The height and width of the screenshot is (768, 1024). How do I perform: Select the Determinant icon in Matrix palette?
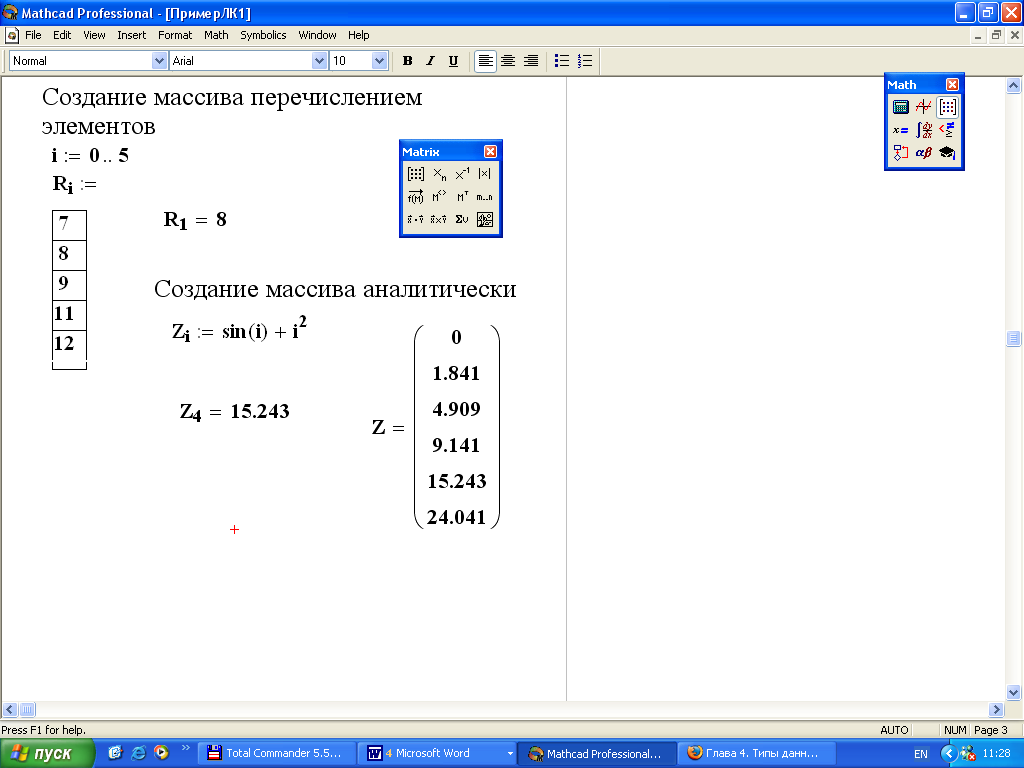[485, 174]
